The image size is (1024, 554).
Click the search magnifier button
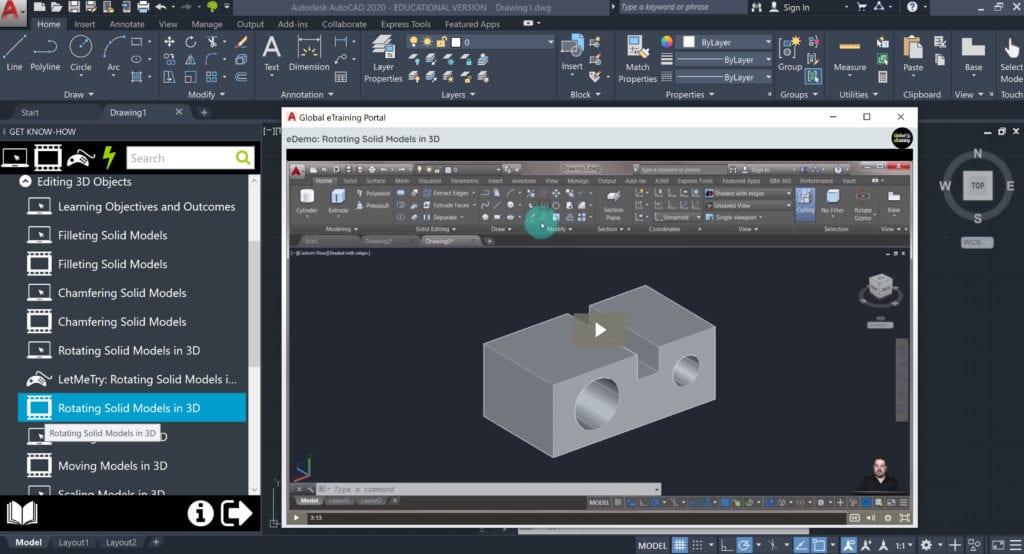243,157
